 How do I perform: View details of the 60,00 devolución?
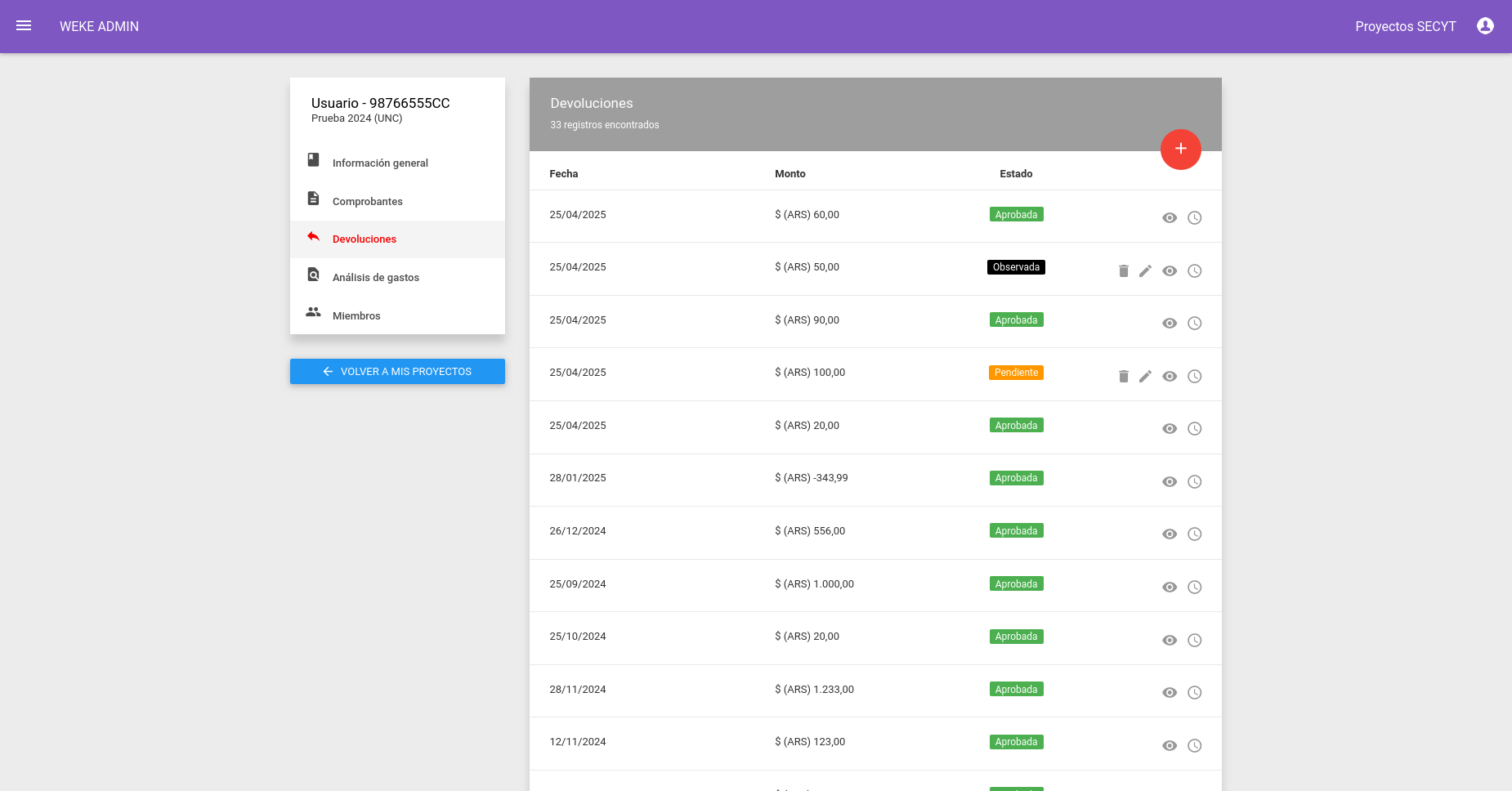[1170, 218]
